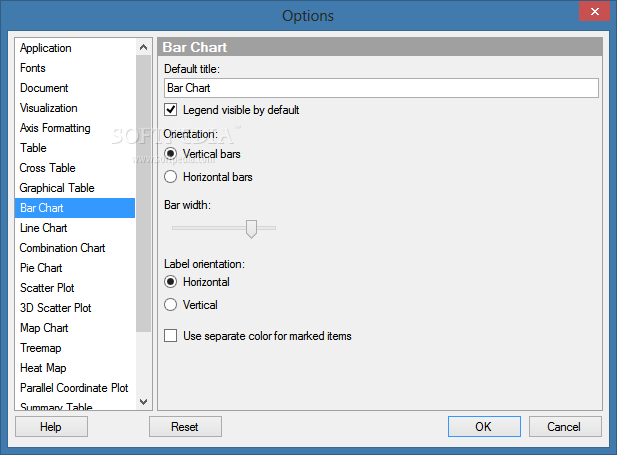Image resolution: width=617 pixels, height=455 pixels.
Task: Choose Cross Table in list
Action: pos(75,168)
